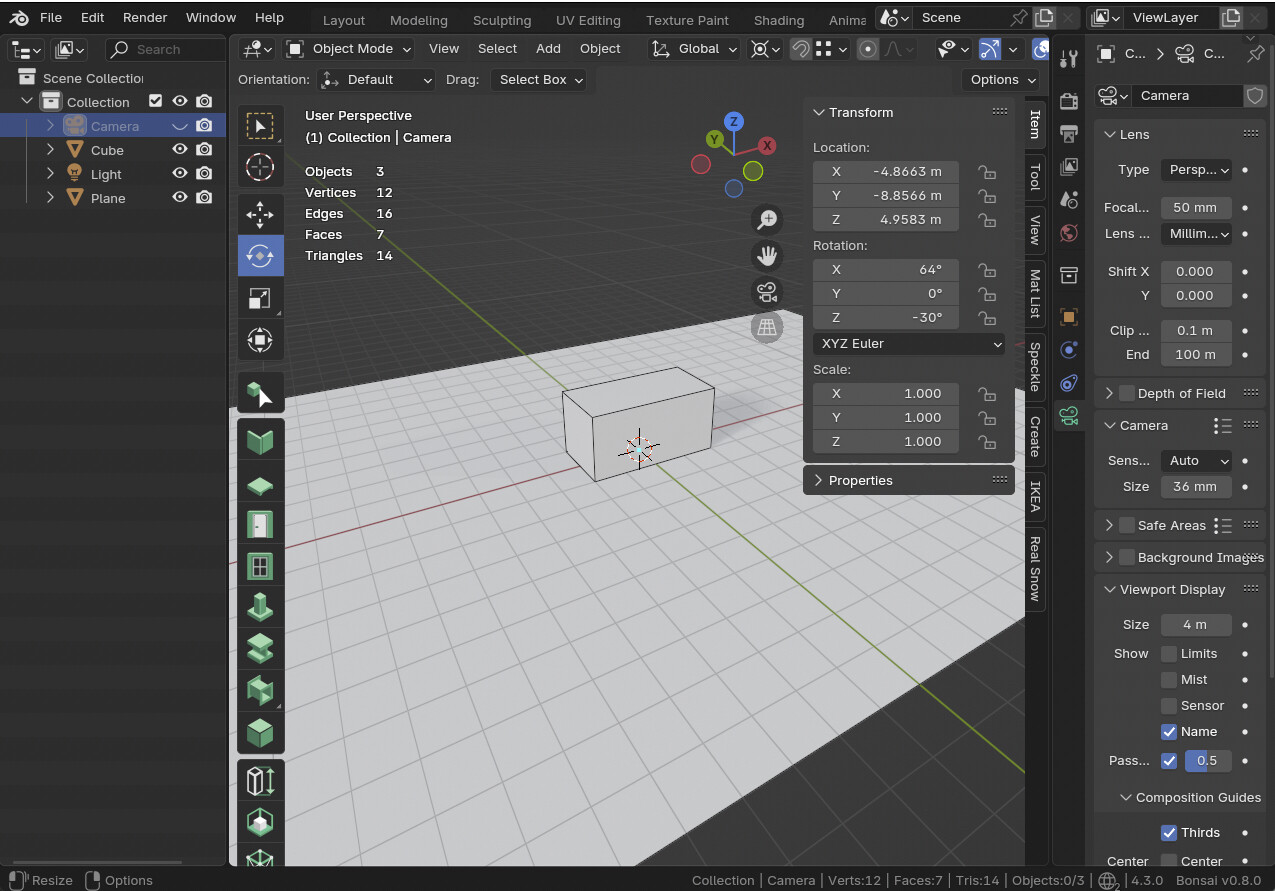This screenshot has width=1275, height=891.
Task: Choose the Move tool
Action: click(x=260, y=214)
